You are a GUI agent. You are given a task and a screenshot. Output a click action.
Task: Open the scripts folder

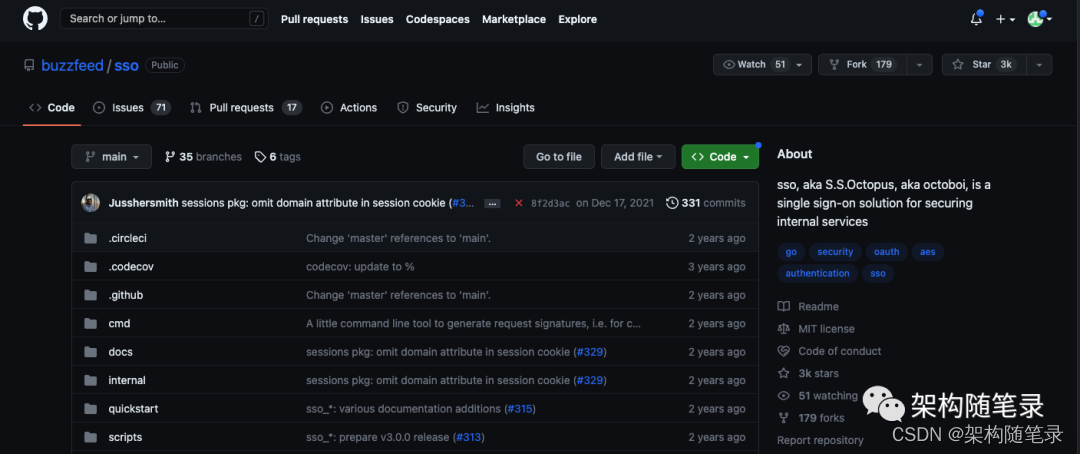125,437
